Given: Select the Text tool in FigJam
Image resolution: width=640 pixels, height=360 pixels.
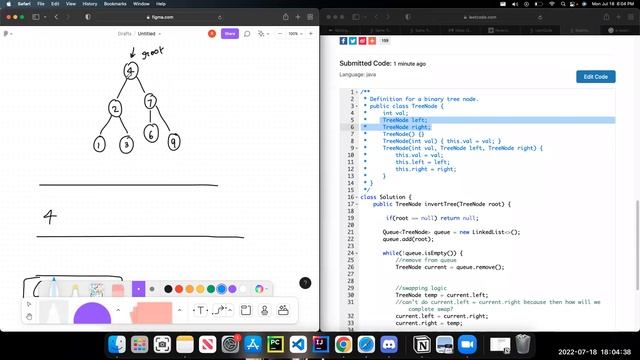Looking at the screenshot, I should 200,311.
